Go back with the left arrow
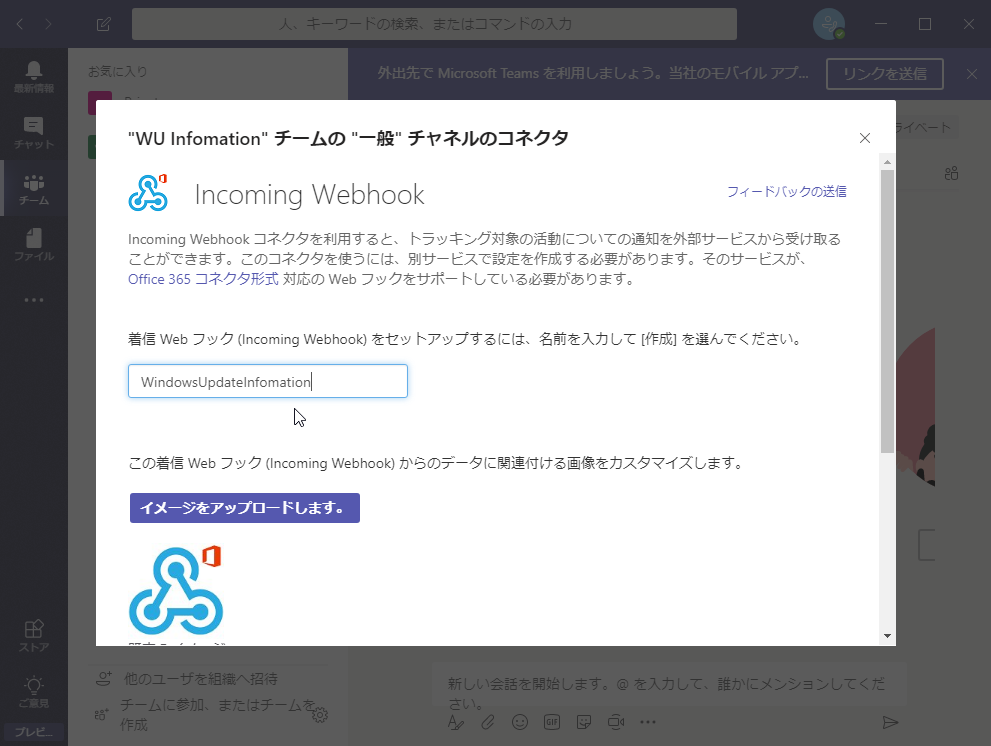Image resolution: width=991 pixels, height=746 pixels. [20, 24]
